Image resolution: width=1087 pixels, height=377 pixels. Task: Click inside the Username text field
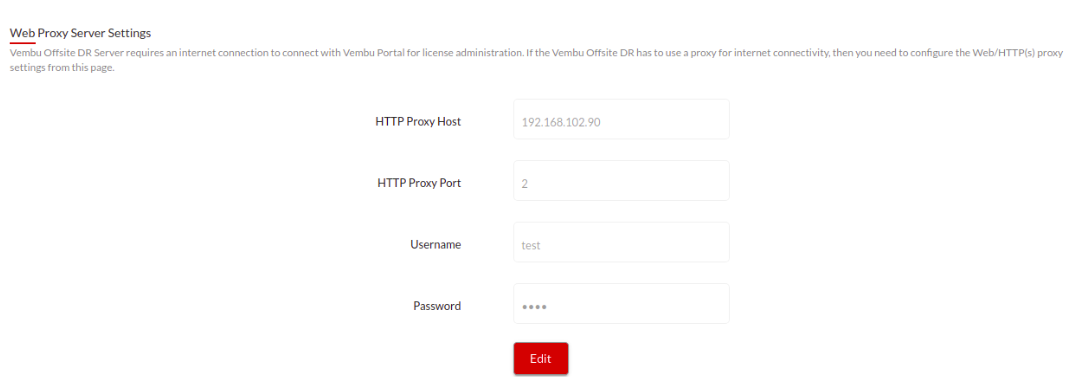621,244
